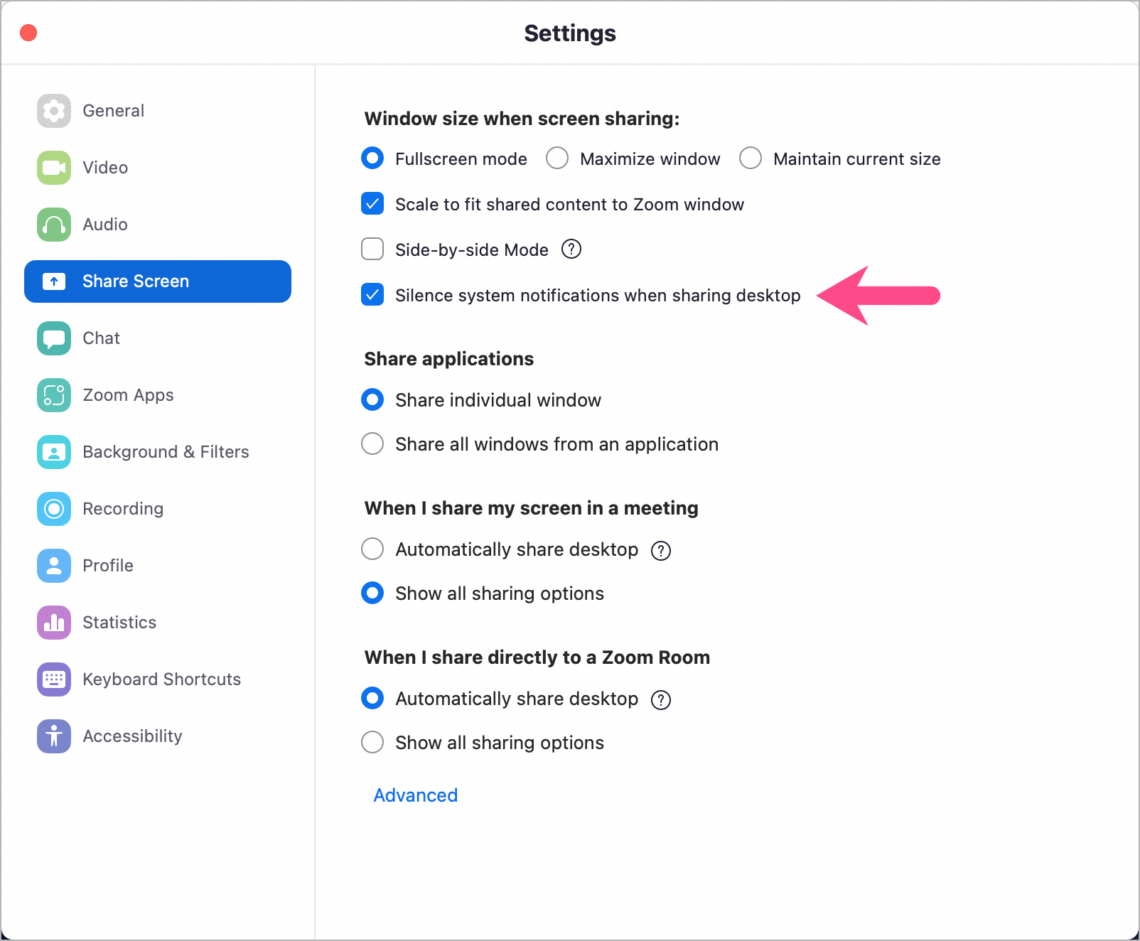
Task: Select the Recording circle icon
Action: tap(53, 508)
